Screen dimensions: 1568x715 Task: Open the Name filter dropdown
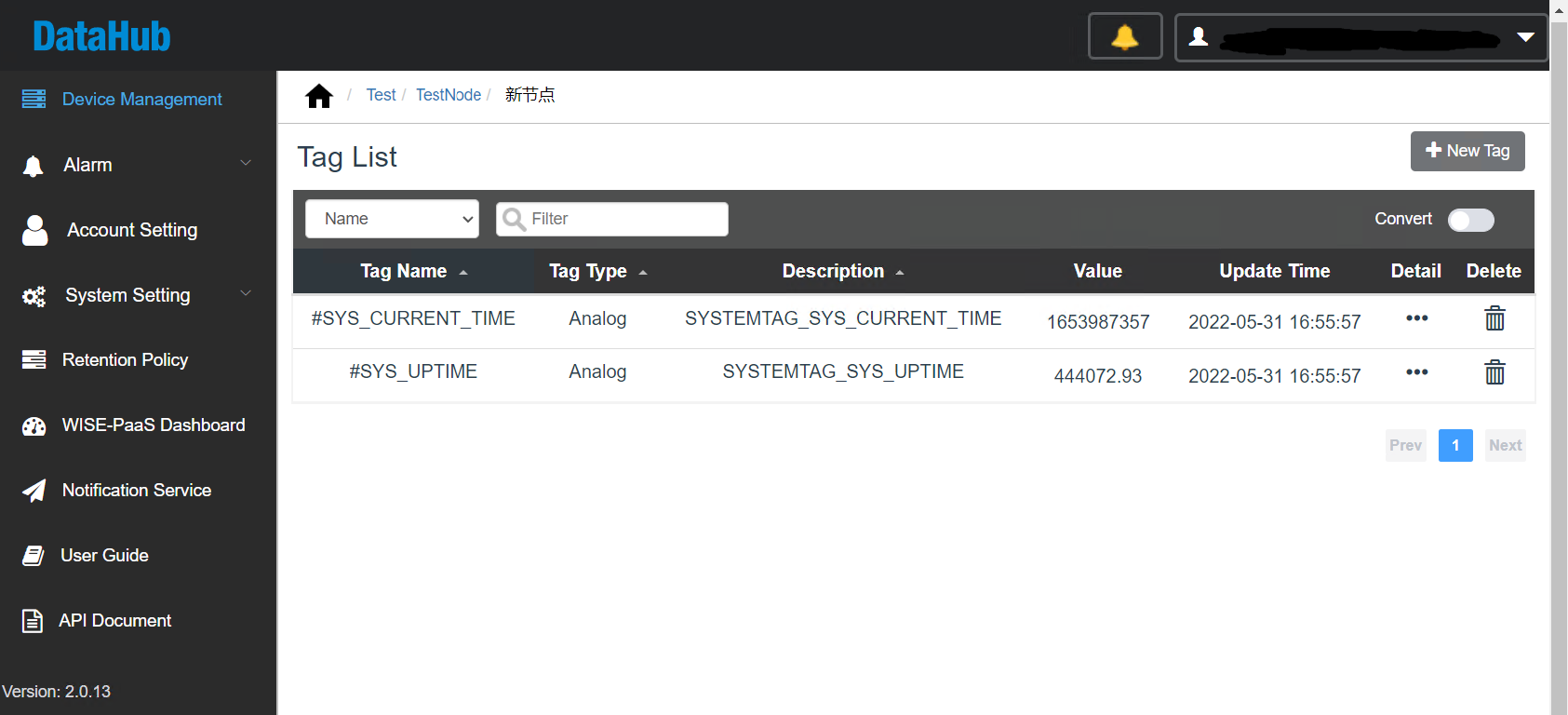click(392, 219)
